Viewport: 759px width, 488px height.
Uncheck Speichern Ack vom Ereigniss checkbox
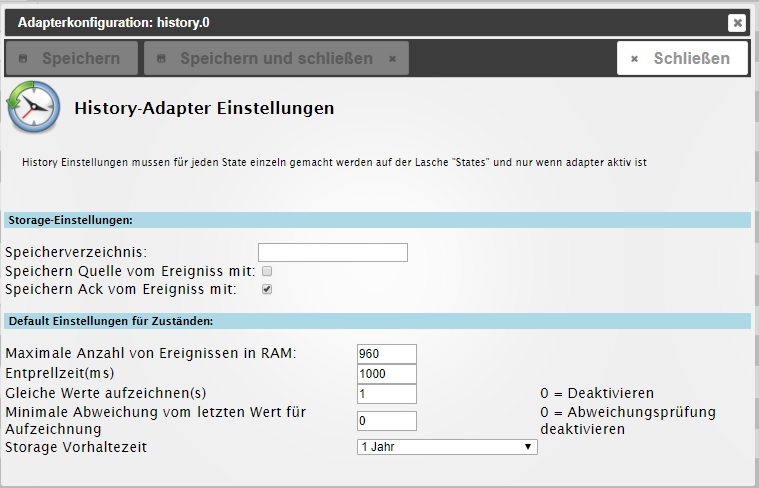(267, 290)
